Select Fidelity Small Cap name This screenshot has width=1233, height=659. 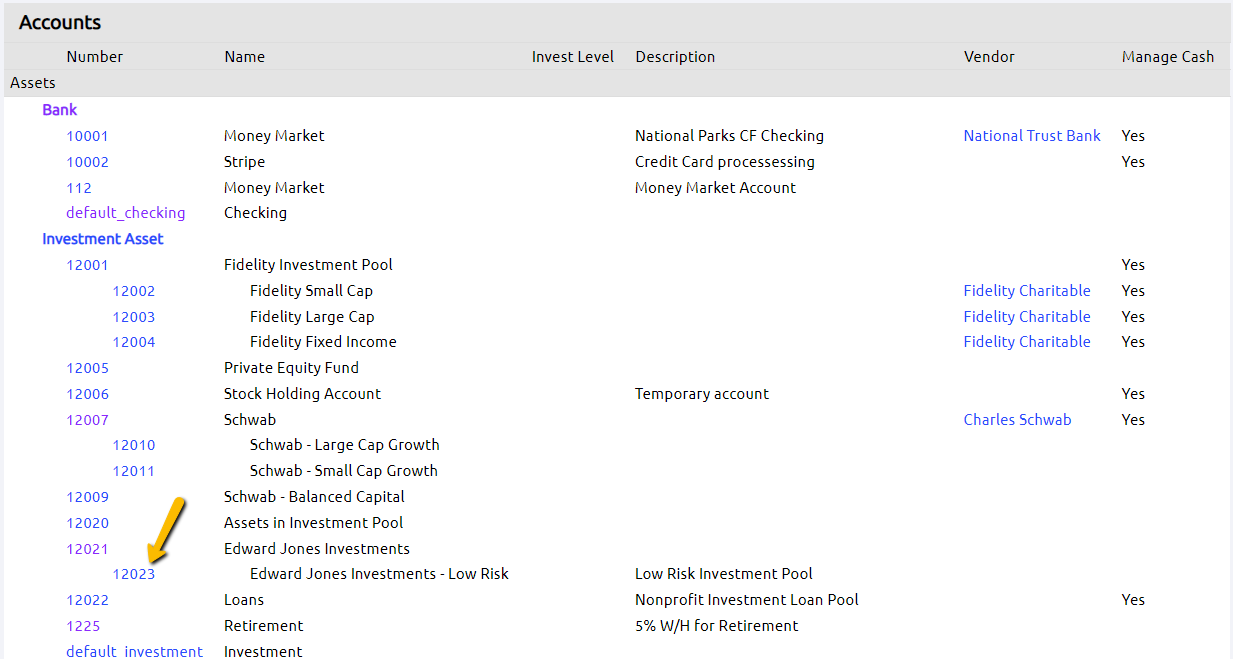point(311,291)
